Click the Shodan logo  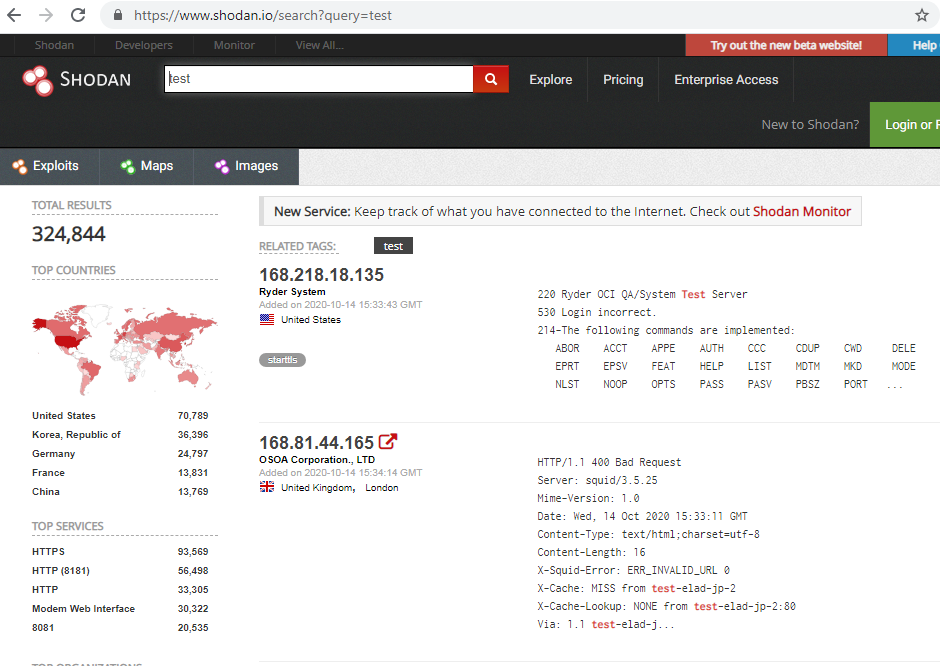[x=77, y=80]
